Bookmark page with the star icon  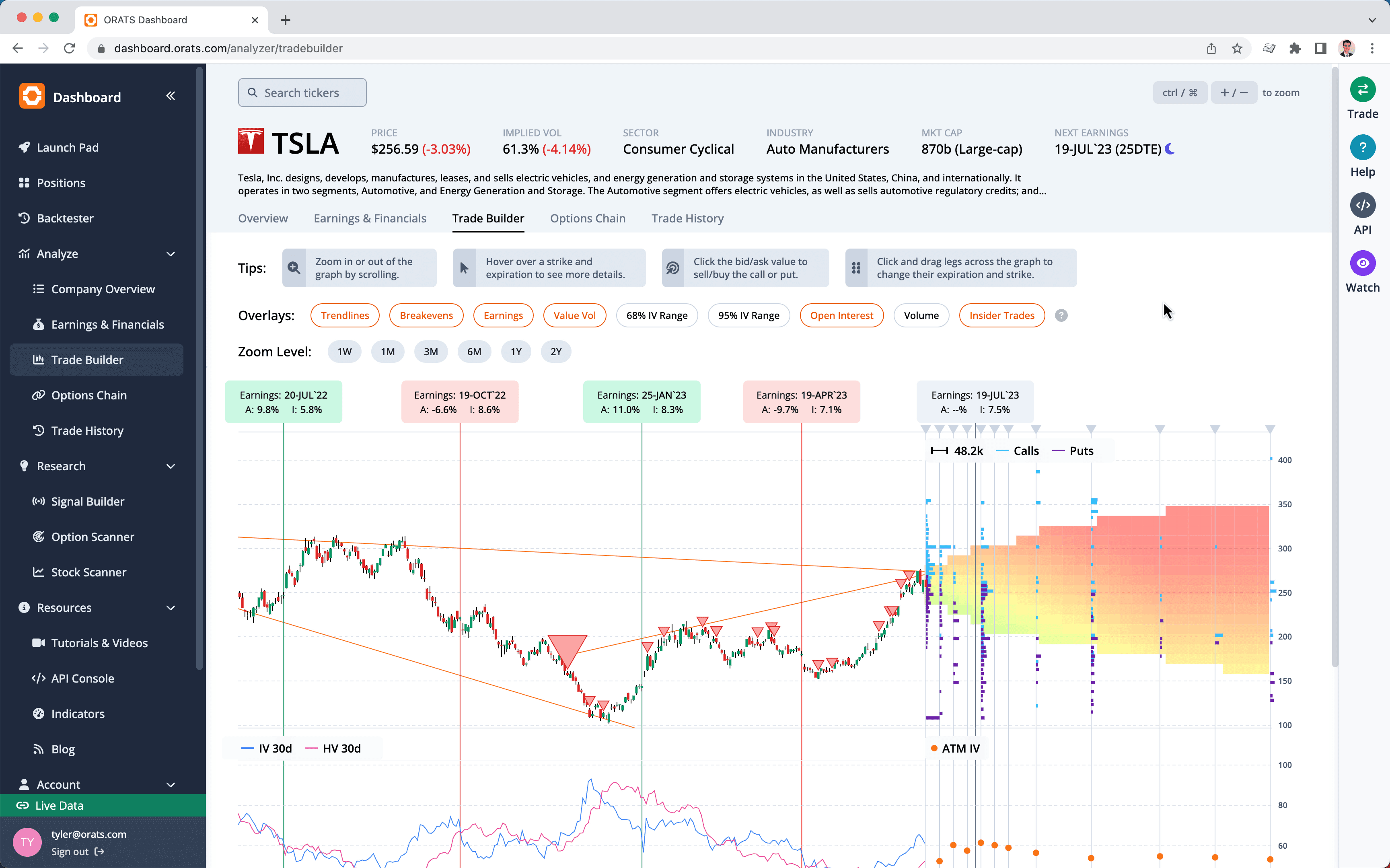1237,48
